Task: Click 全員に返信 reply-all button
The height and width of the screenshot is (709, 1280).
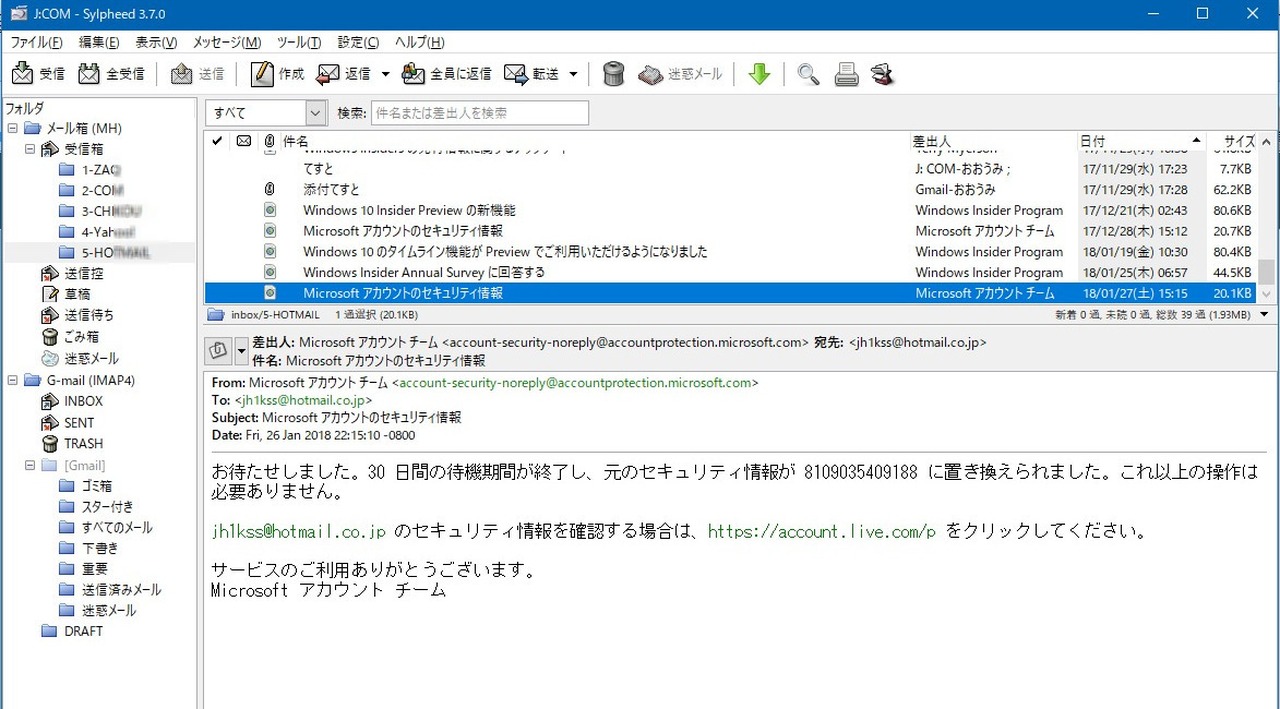Action: (447, 74)
